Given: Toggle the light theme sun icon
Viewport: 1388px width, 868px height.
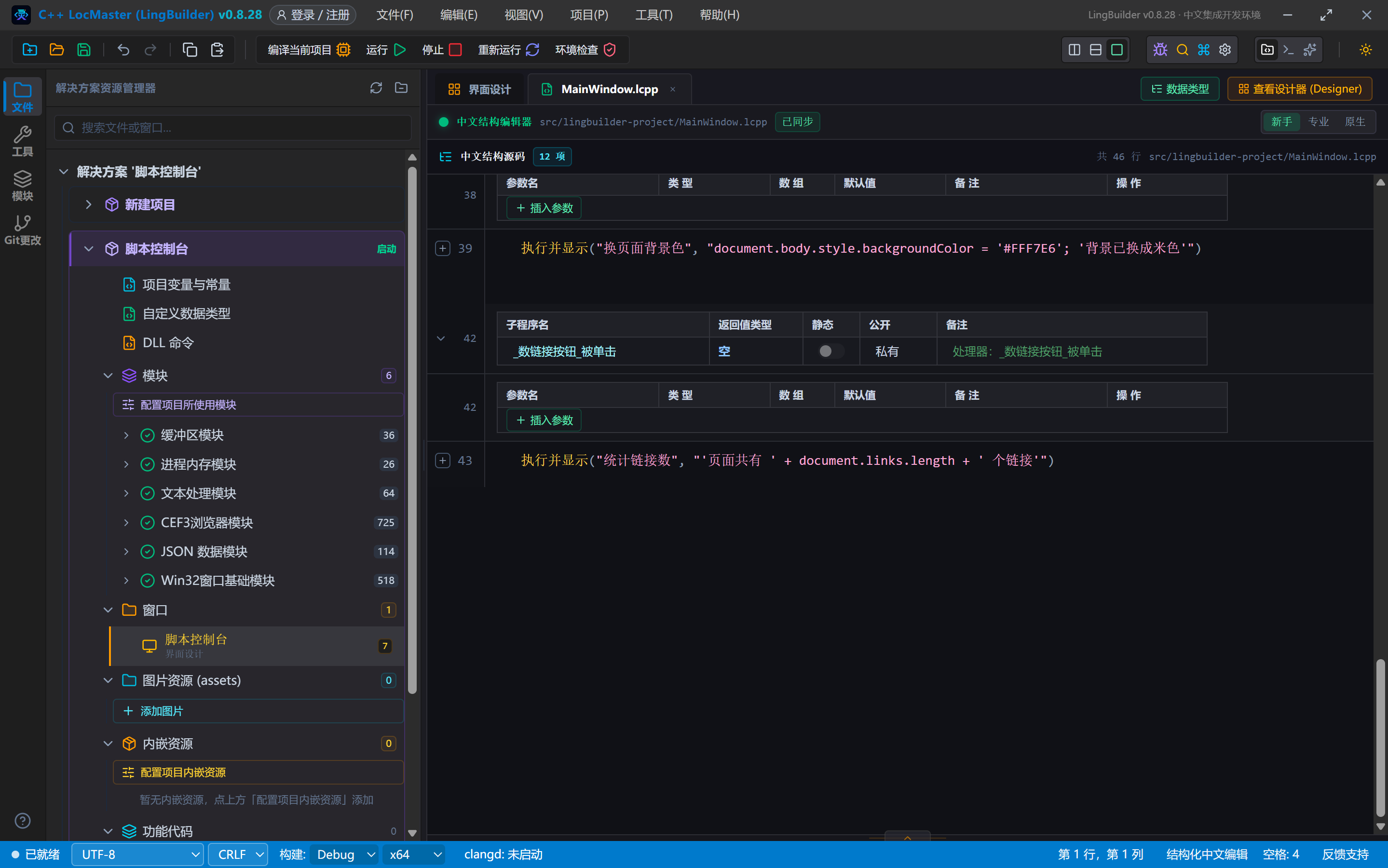Looking at the screenshot, I should [x=1366, y=50].
